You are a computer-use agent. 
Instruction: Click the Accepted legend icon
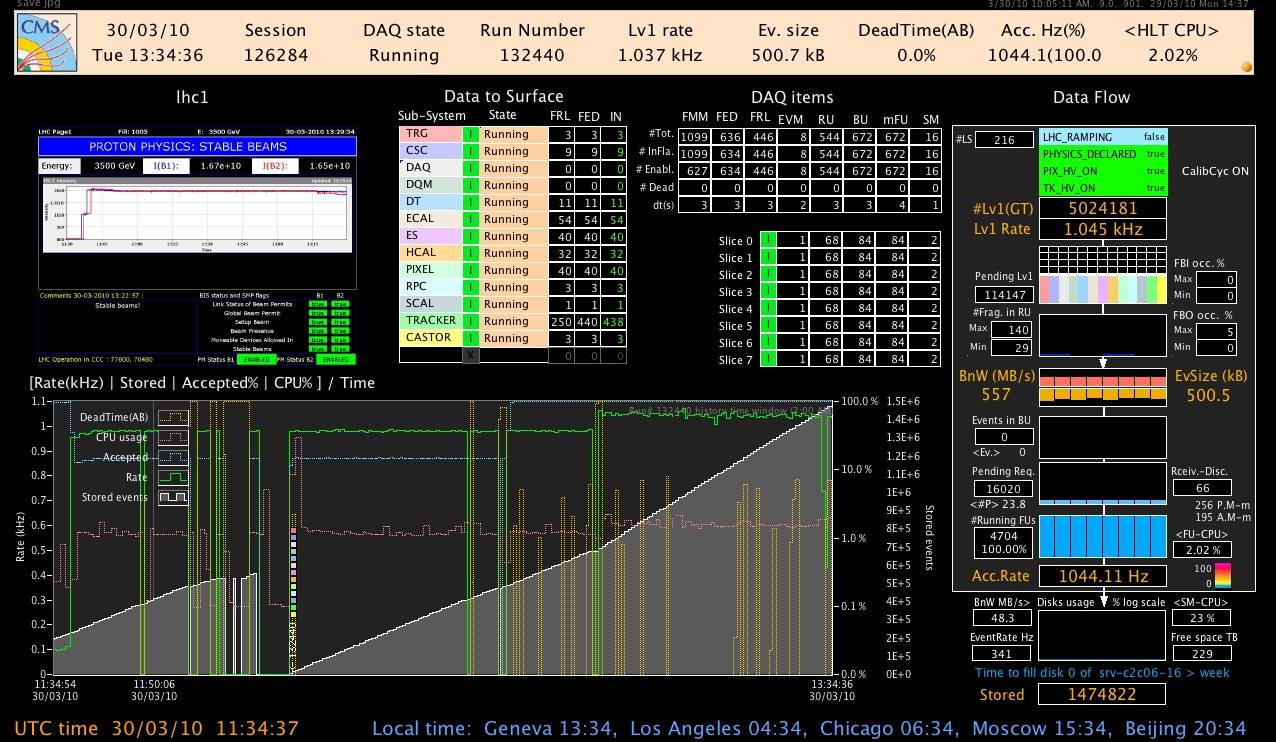[174, 457]
